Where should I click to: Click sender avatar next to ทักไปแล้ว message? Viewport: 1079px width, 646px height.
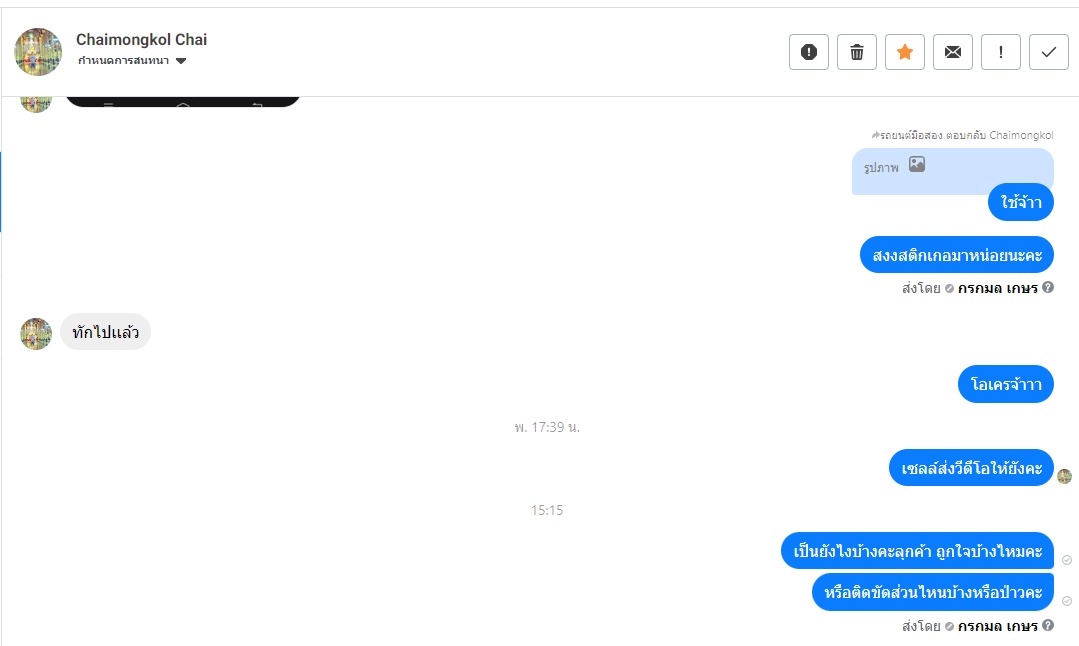pos(36,334)
